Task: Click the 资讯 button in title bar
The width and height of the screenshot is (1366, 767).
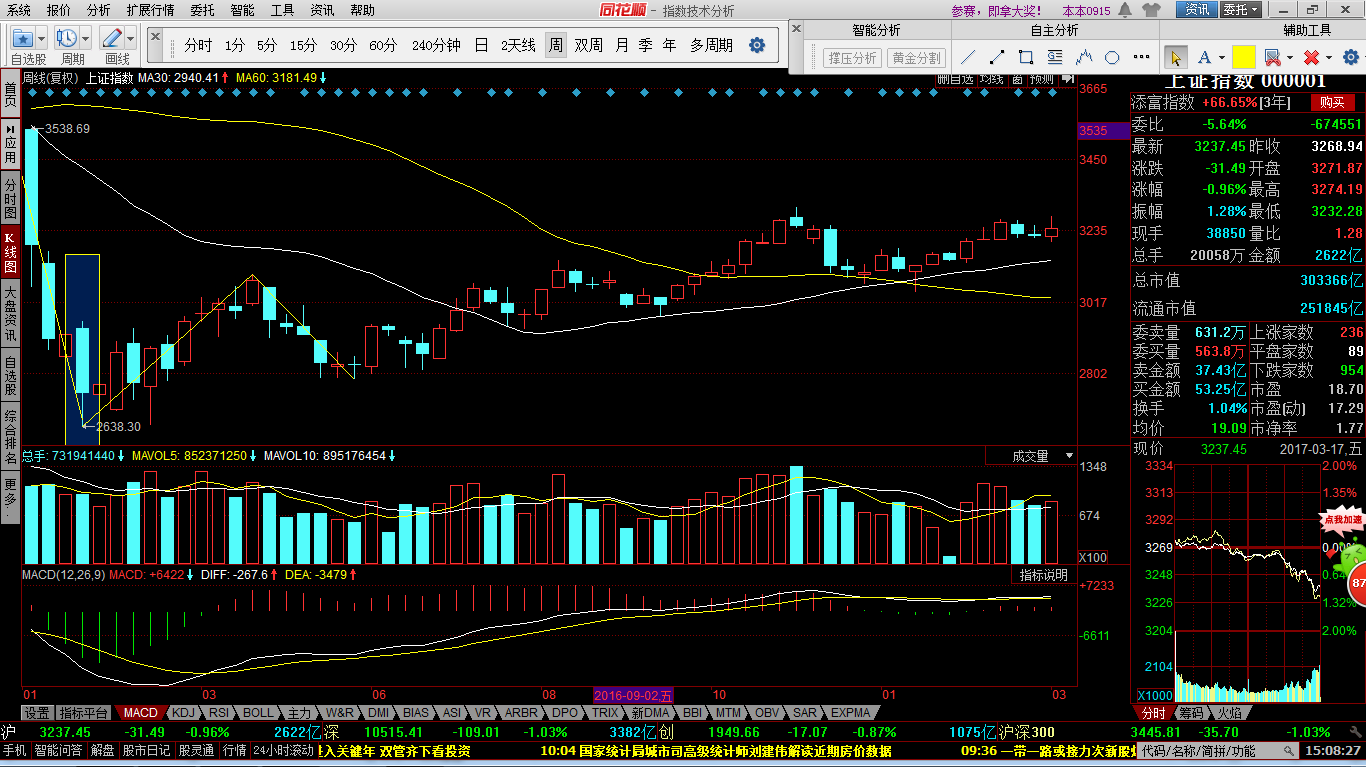Action: [x=1196, y=10]
